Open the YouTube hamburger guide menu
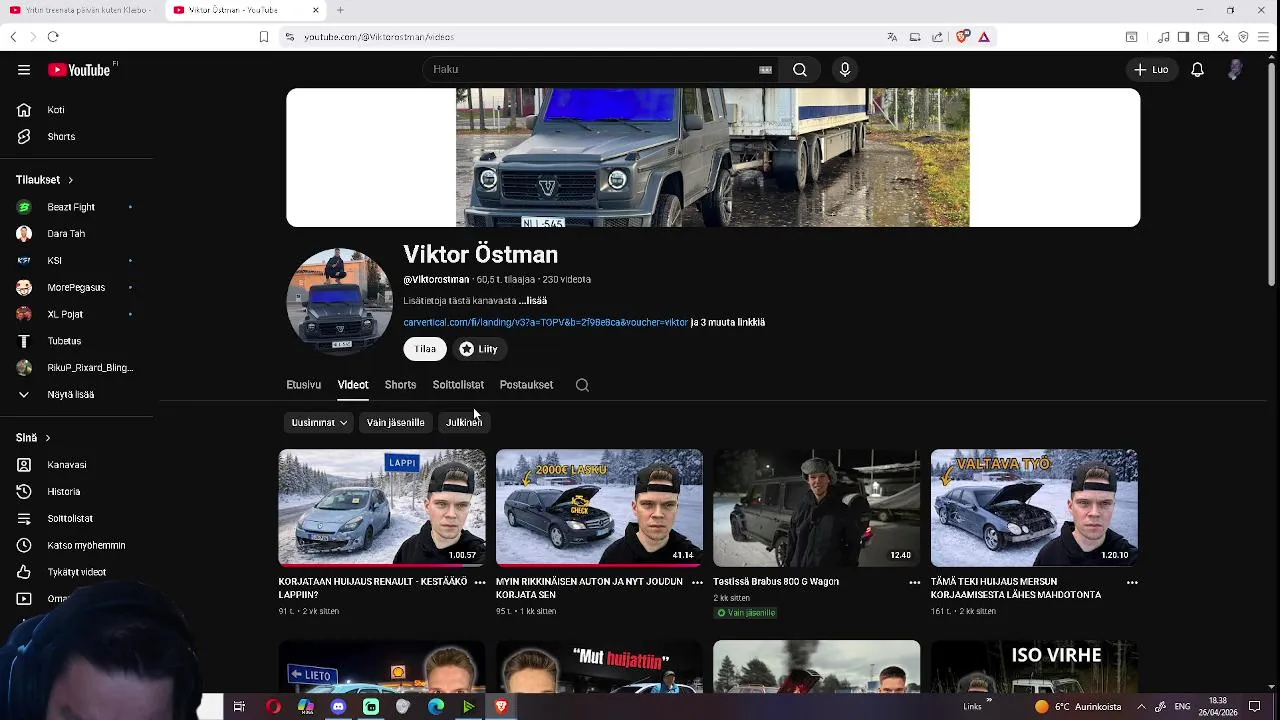 24,70
